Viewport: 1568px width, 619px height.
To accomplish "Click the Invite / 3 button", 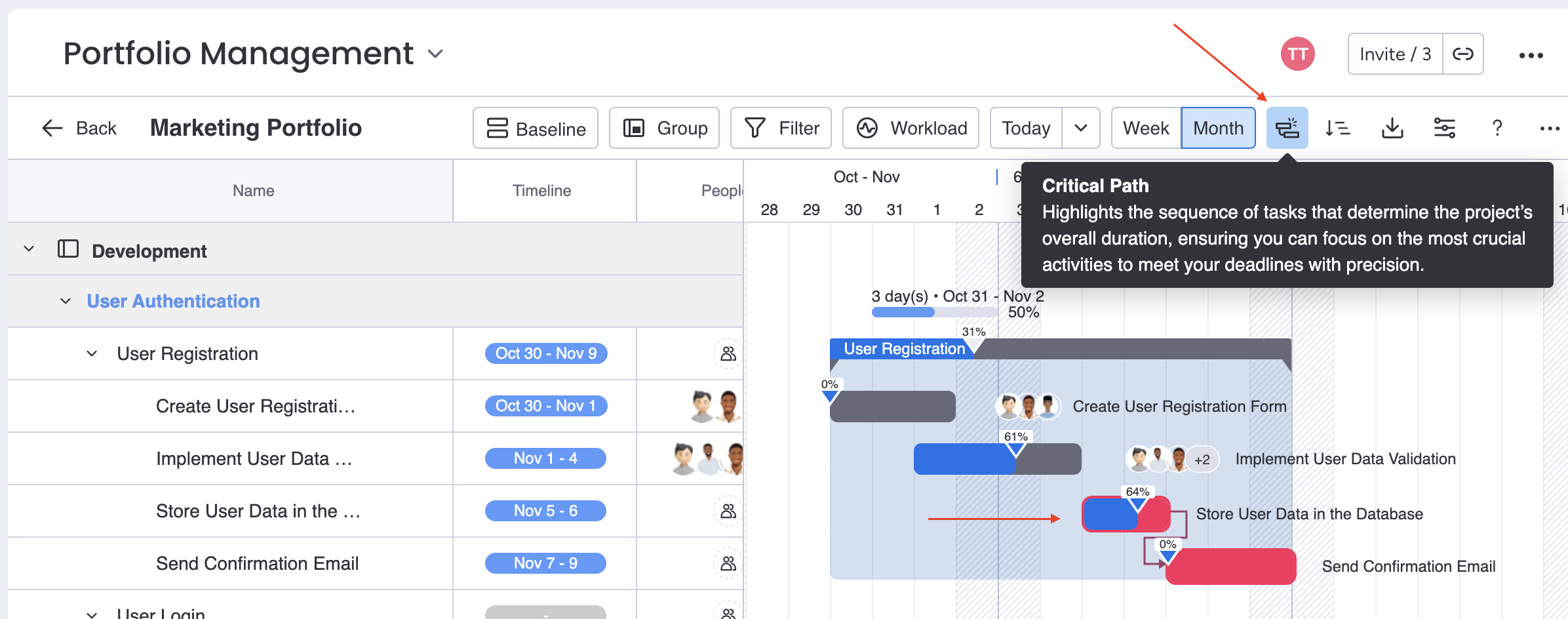I will click(1395, 54).
